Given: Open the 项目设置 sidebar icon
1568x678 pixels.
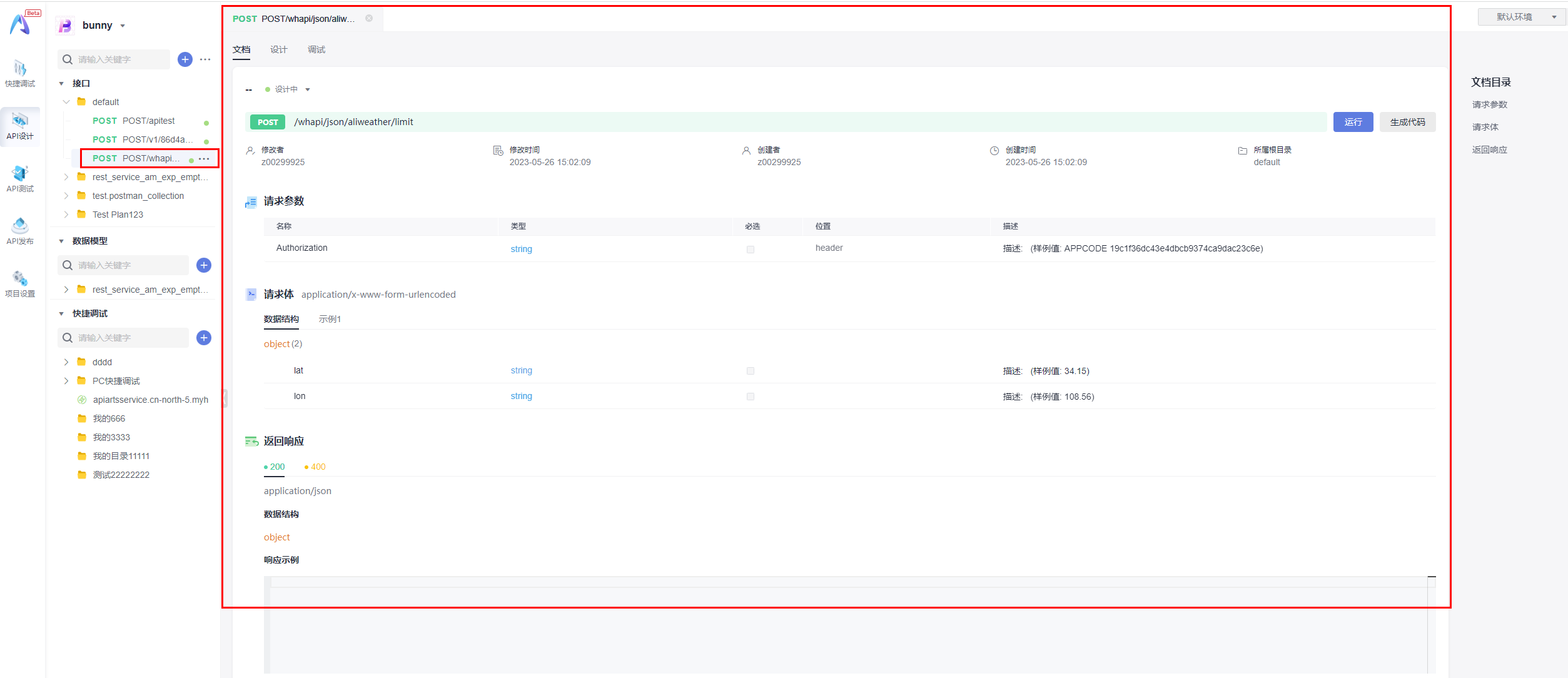Looking at the screenshot, I should point(20,283).
